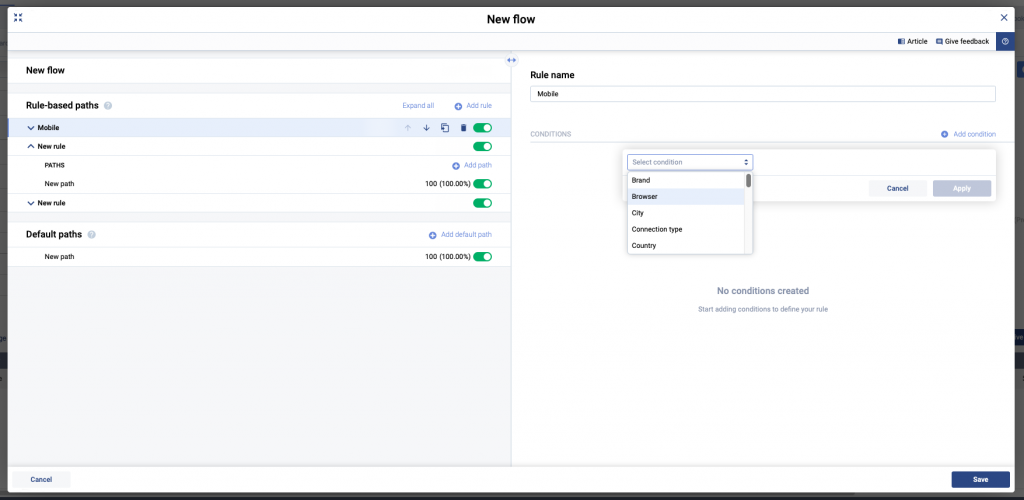The width and height of the screenshot is (1024, 500).
Task: Click the PATHS label
Action: click(x=54, y=165)
